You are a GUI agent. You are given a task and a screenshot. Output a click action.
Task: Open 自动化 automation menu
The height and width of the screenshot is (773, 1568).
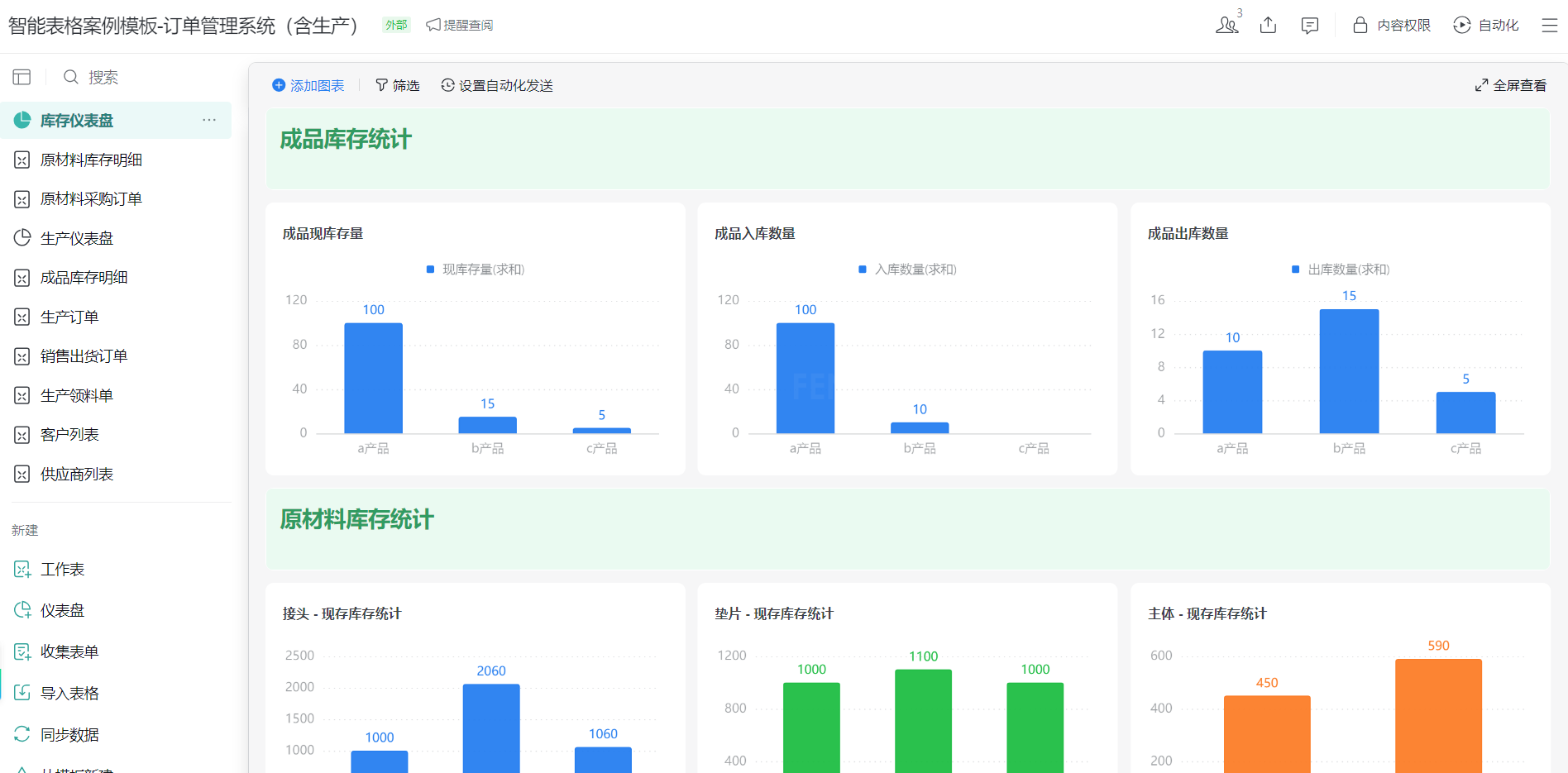click(x=1486, y=26)
